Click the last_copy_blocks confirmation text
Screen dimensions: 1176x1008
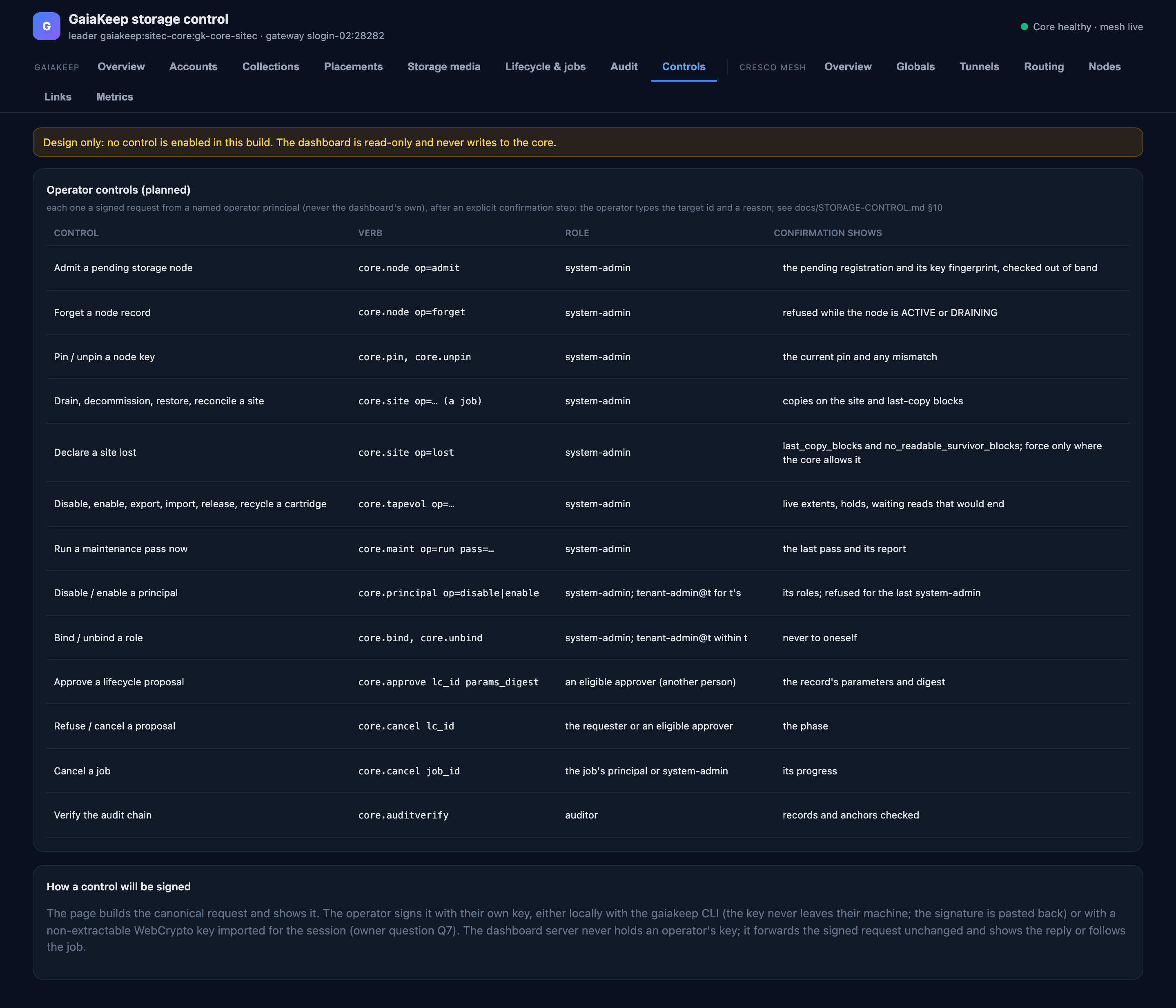click(942, 453)
